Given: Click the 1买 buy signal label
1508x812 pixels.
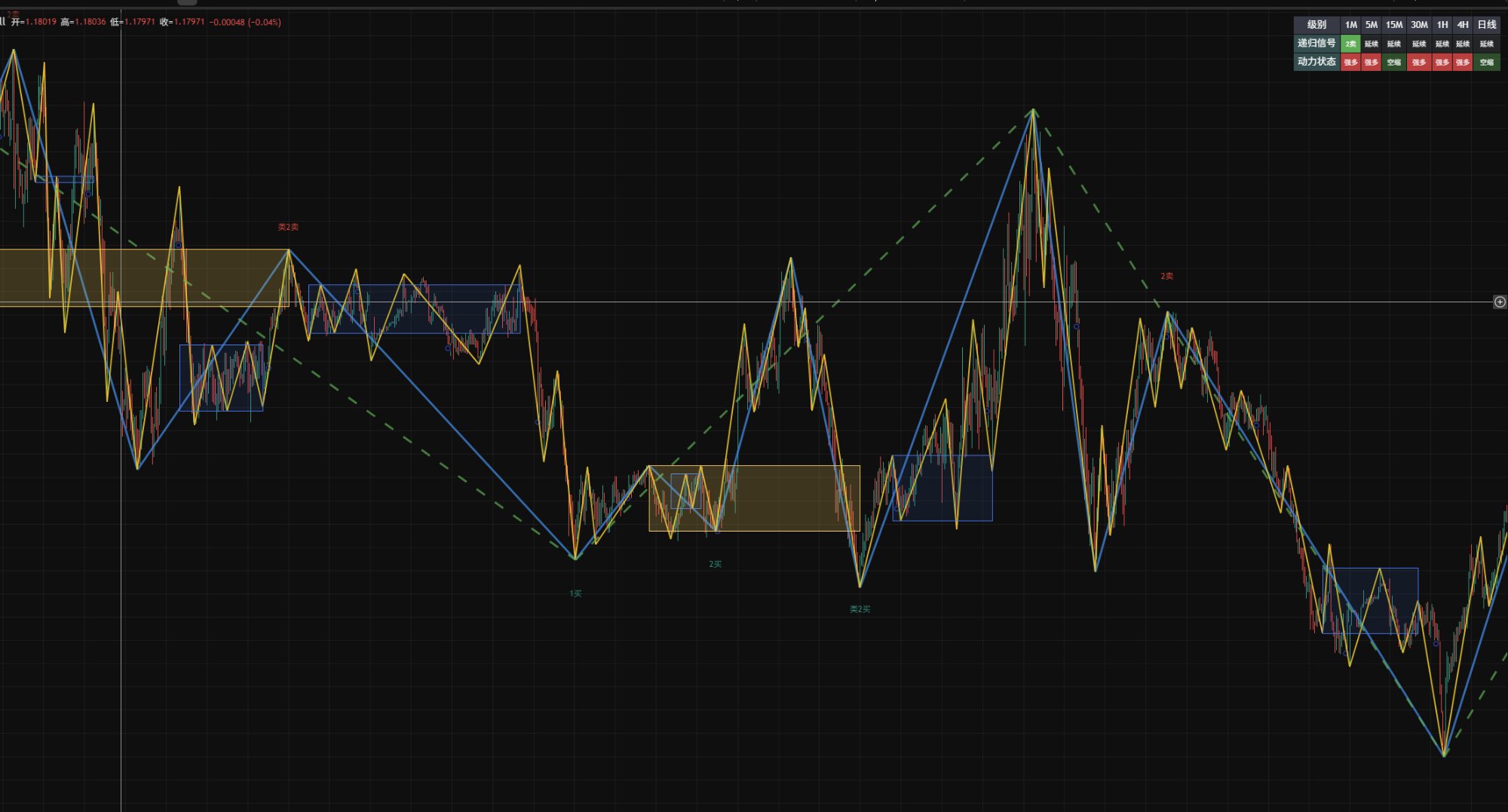Looking at the screenshot, I should [x=575, y=594].
